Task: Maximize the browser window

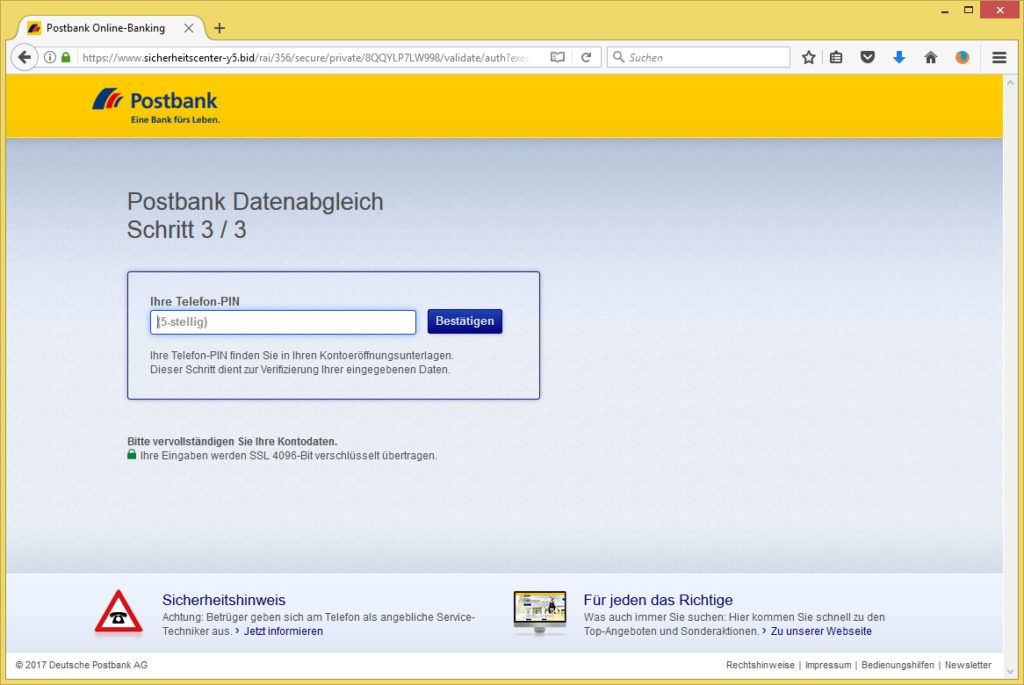Action: tap(968, 10)
